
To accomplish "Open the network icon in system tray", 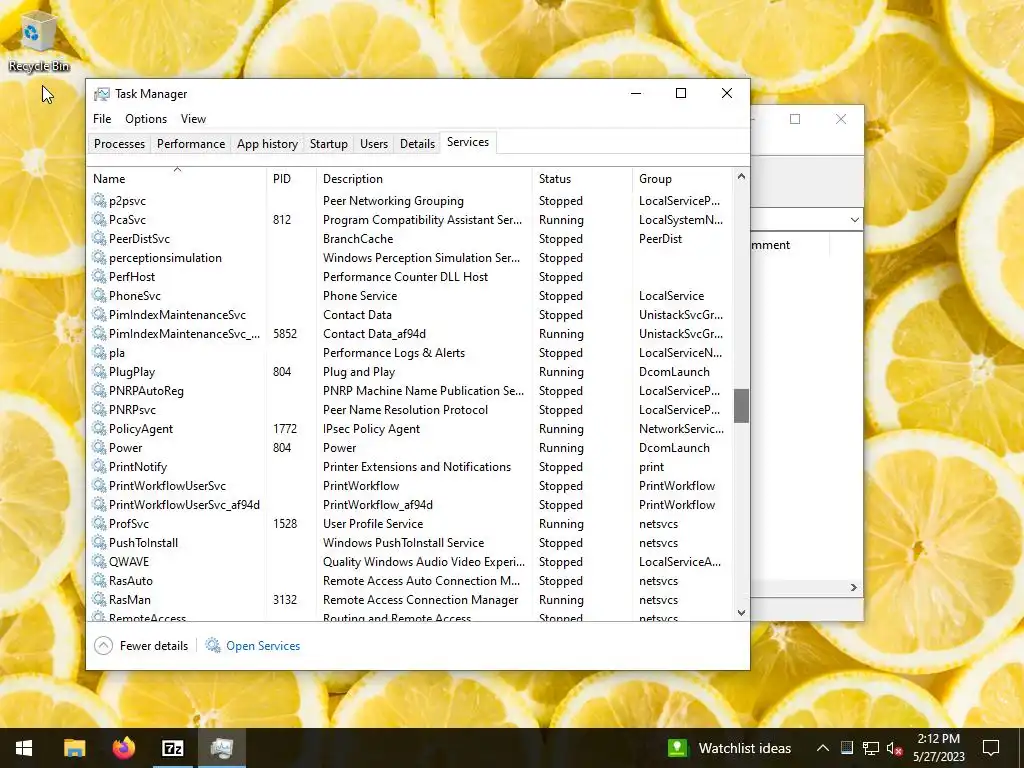I will [871, 748].
